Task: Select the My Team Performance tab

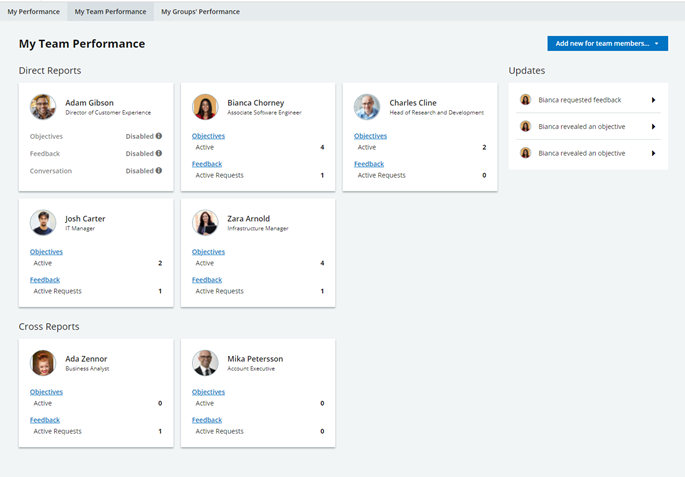Action: [x=110, y=12]
